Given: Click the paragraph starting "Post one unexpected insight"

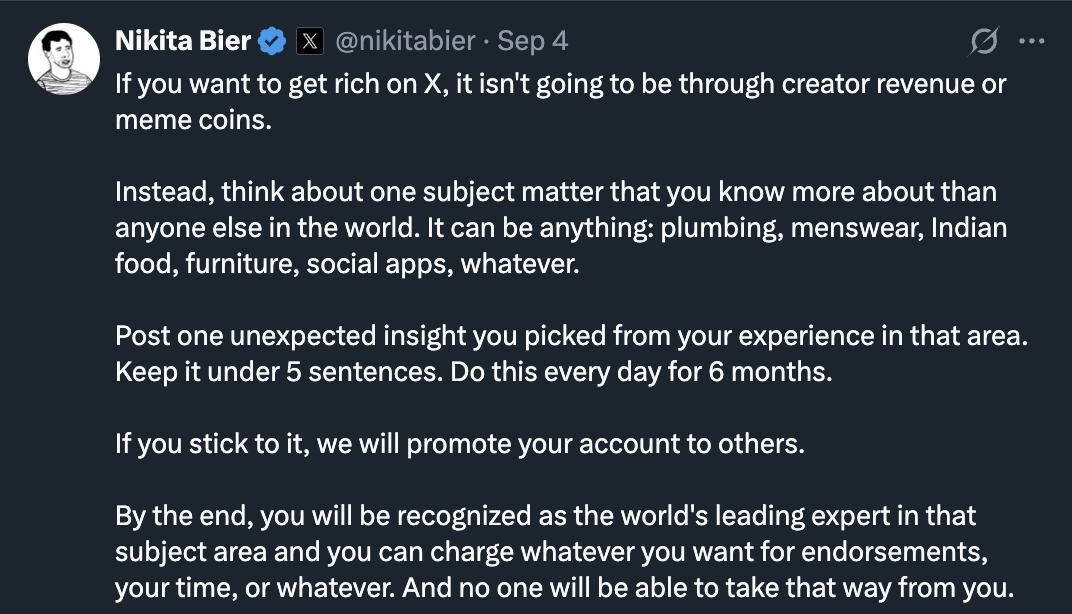Looking at the screenshot, I should click(570, 352).
